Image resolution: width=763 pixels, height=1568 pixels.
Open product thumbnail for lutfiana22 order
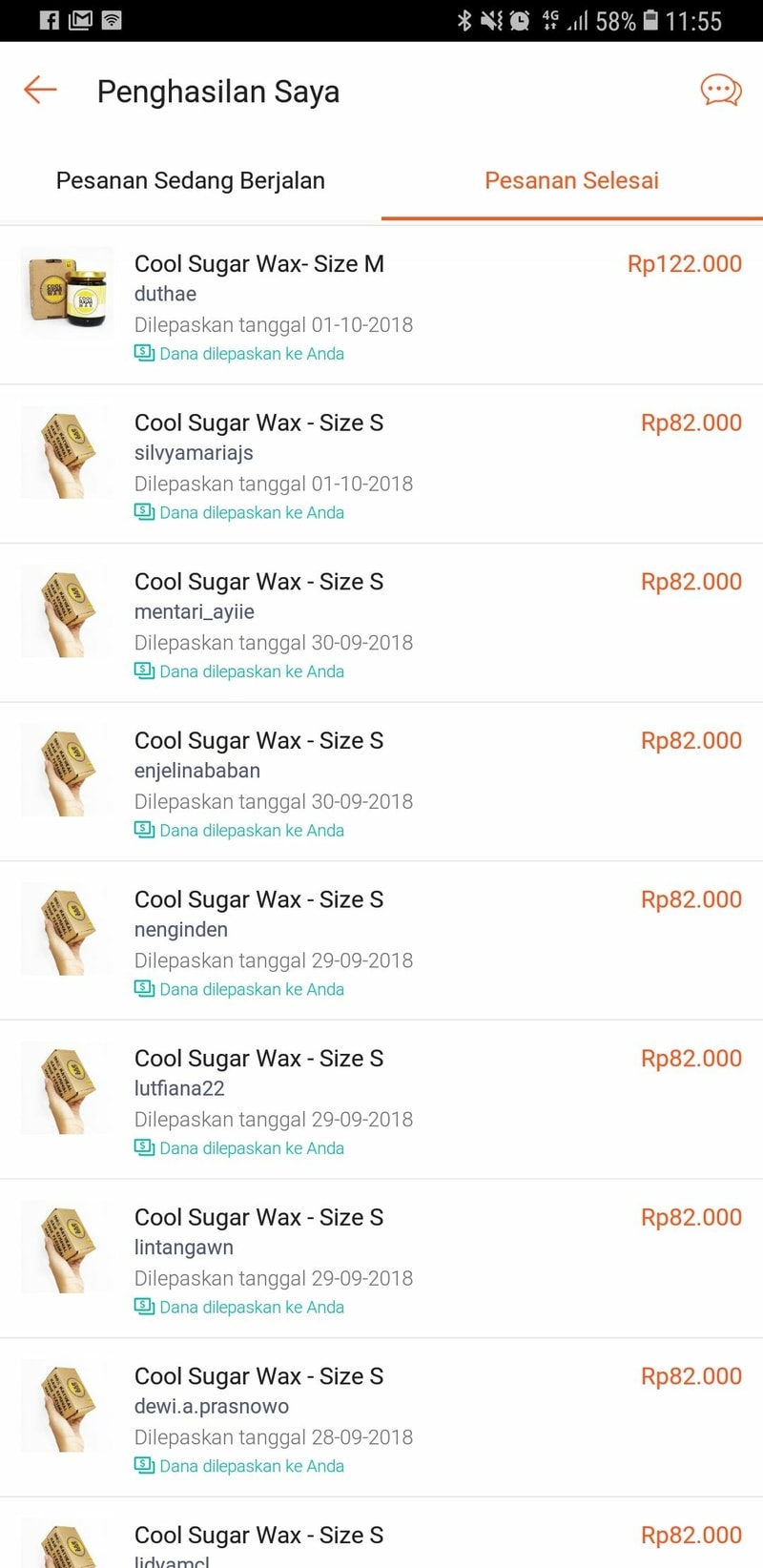point(67,1087)
